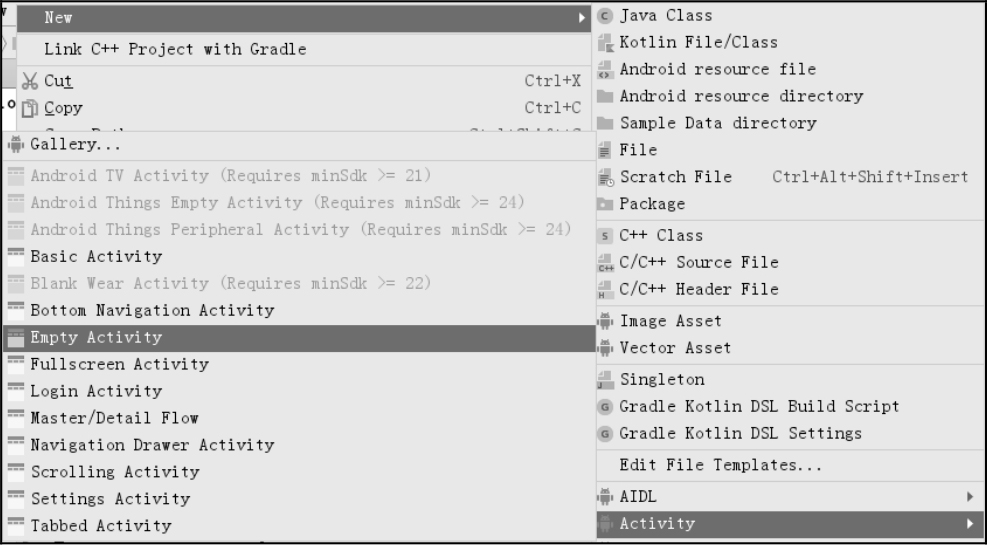The width and height of the screenshot is (987, 545).
Task: Select Link C++ Project with Gradle
Action: 175,49
